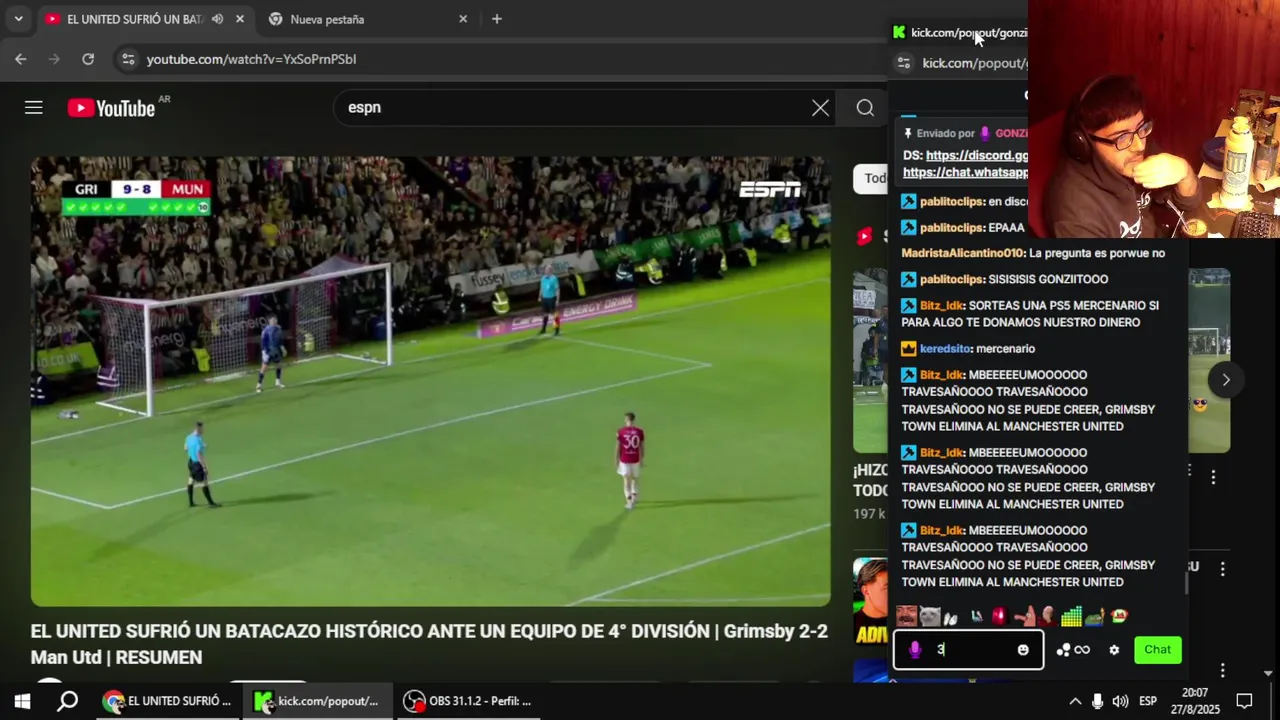The height and width of the screenshot is (720, 1280).
Task: Switch to Chrome 'EL UNITED SUFRIÓ' taskbar item
Action: 167,701
